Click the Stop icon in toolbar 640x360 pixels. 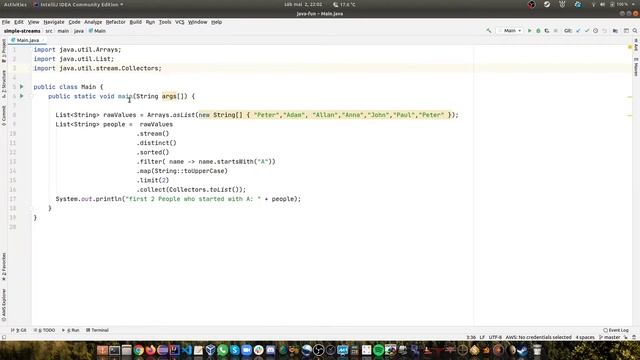(x=555, y=31)
